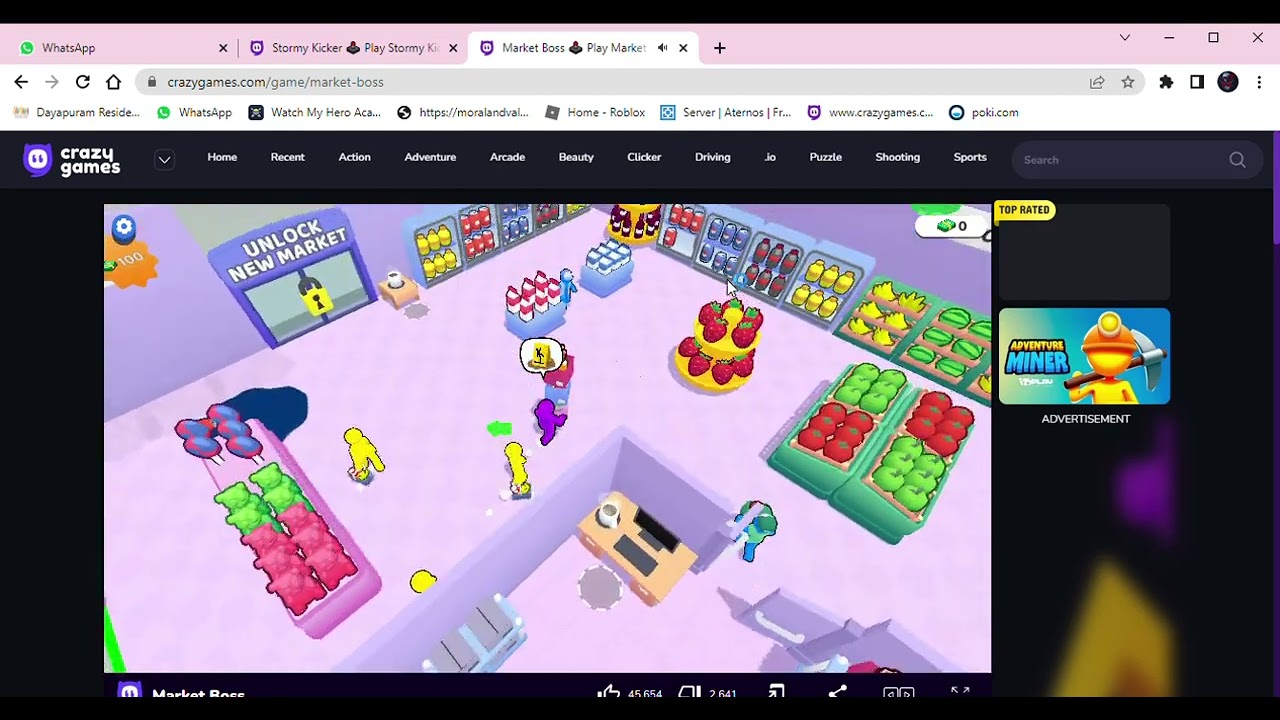The height and width of the screenshot is (720, 1280).
Task: Like the game with thumbs up
Action: (608, 692)
